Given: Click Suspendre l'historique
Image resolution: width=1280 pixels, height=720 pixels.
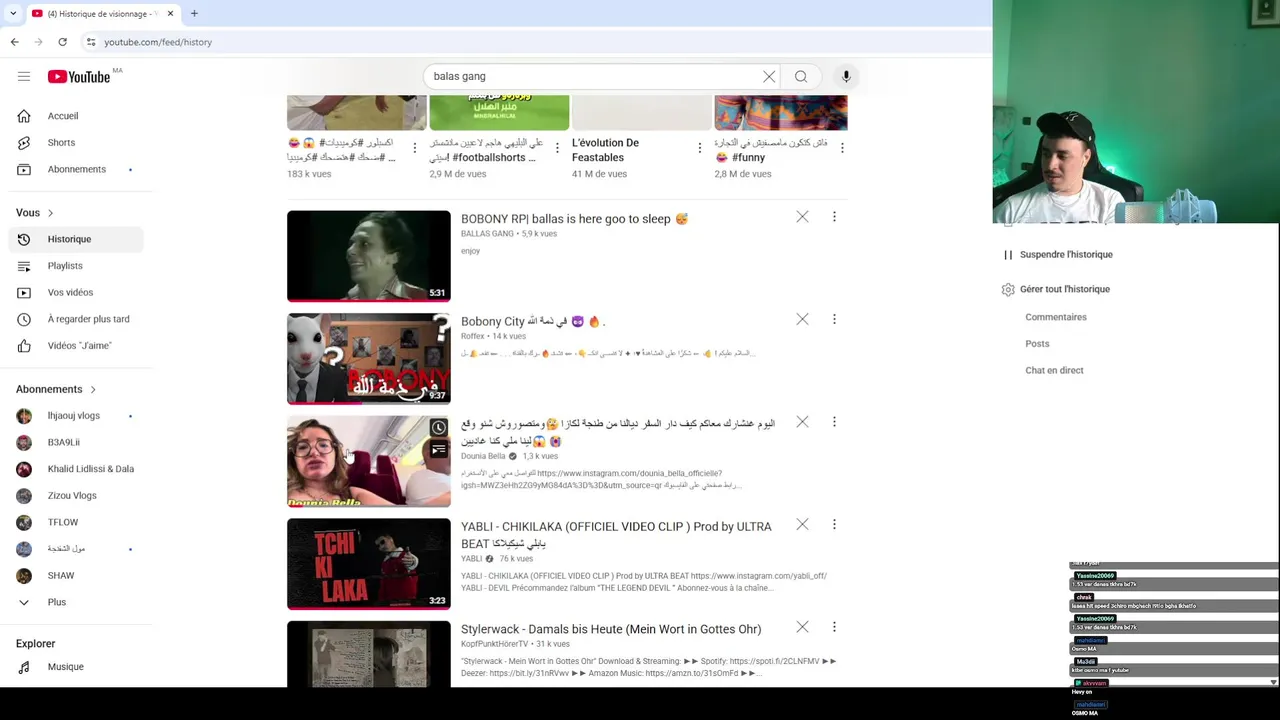Looking at the screenshot, I should click(1066, 254).
